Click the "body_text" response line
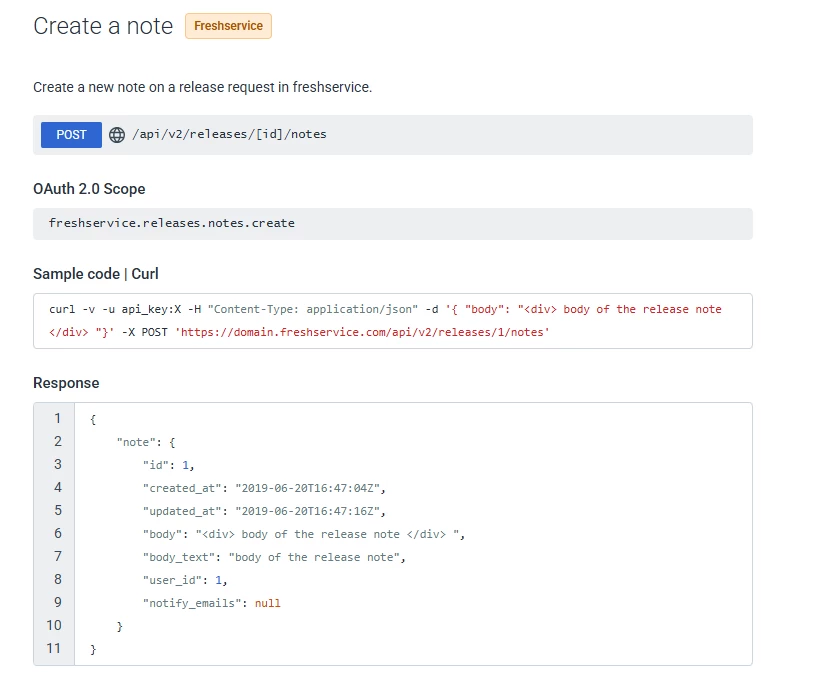This screenshot has width=813, height=688. point(274,557)
